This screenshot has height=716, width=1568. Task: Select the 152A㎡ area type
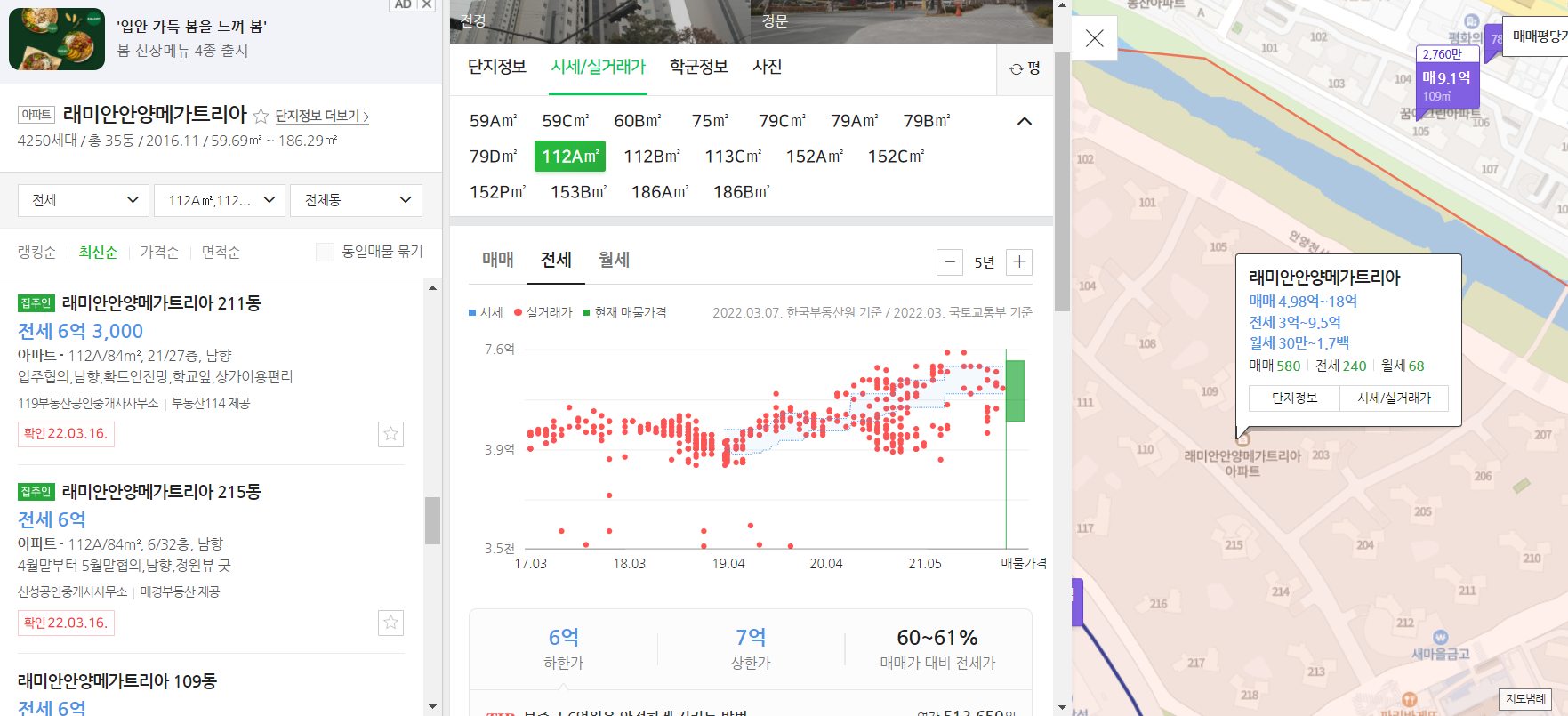point(815,157)
